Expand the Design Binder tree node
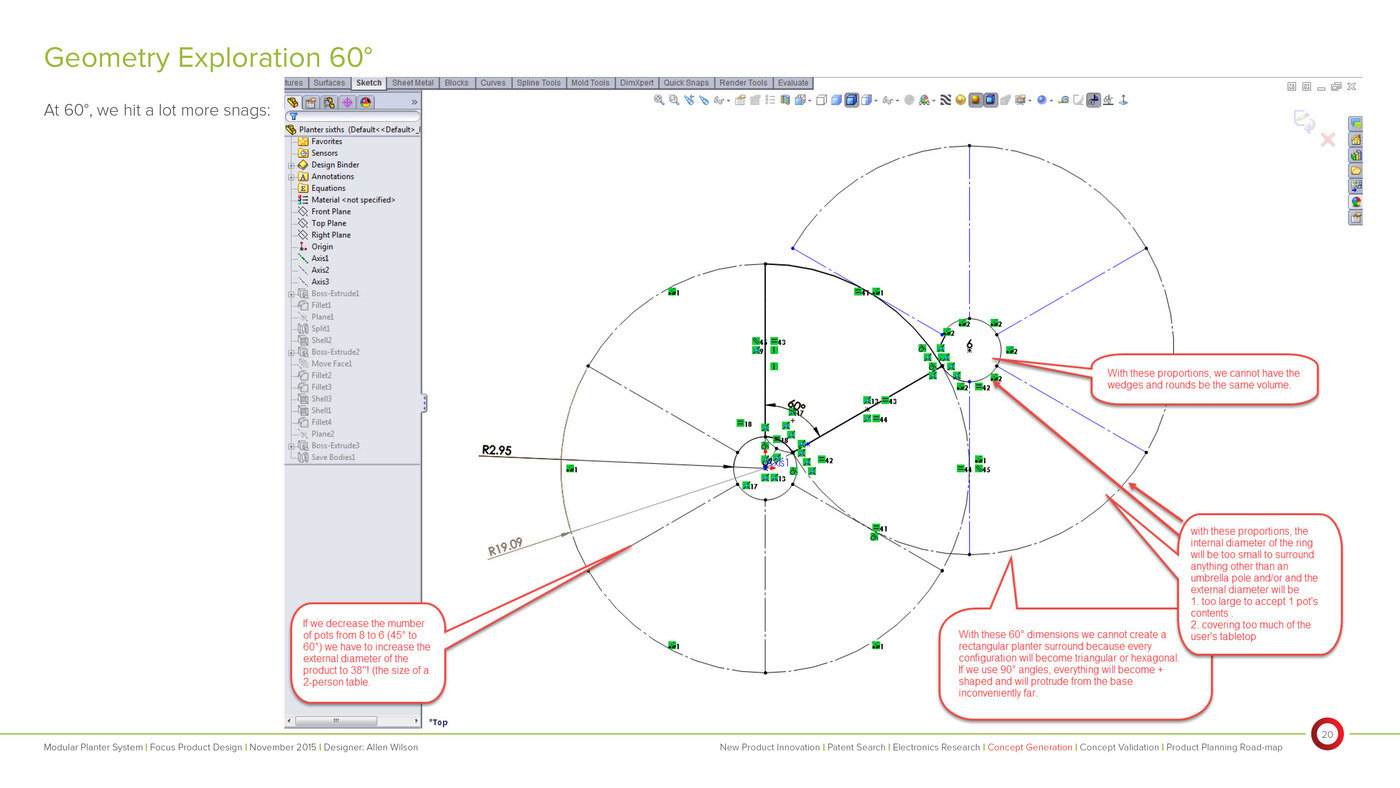The height and width of the screenshot is (788, 1400). (x=290, y=165)
